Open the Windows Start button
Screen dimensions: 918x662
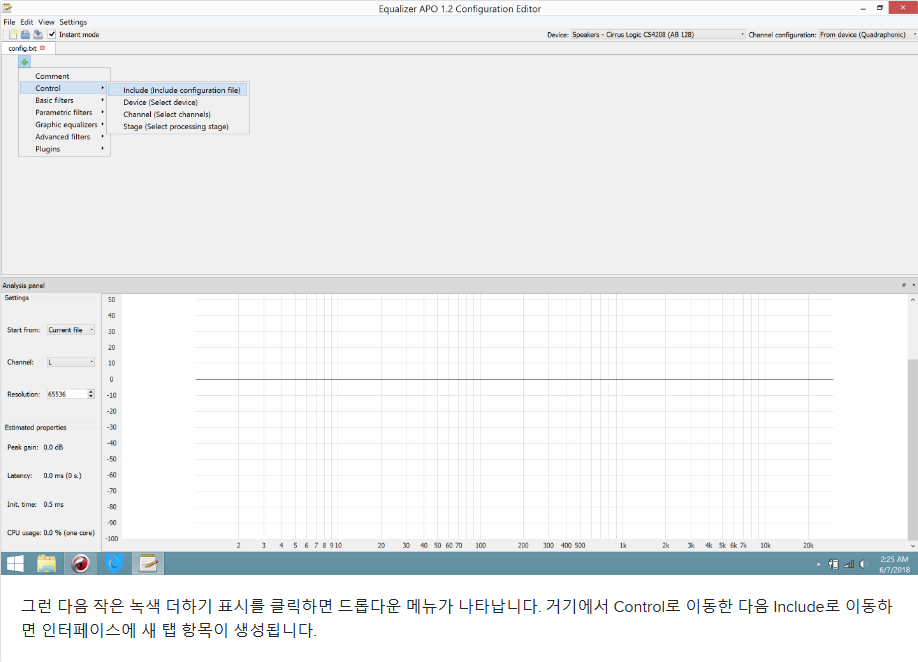(15, 564)
